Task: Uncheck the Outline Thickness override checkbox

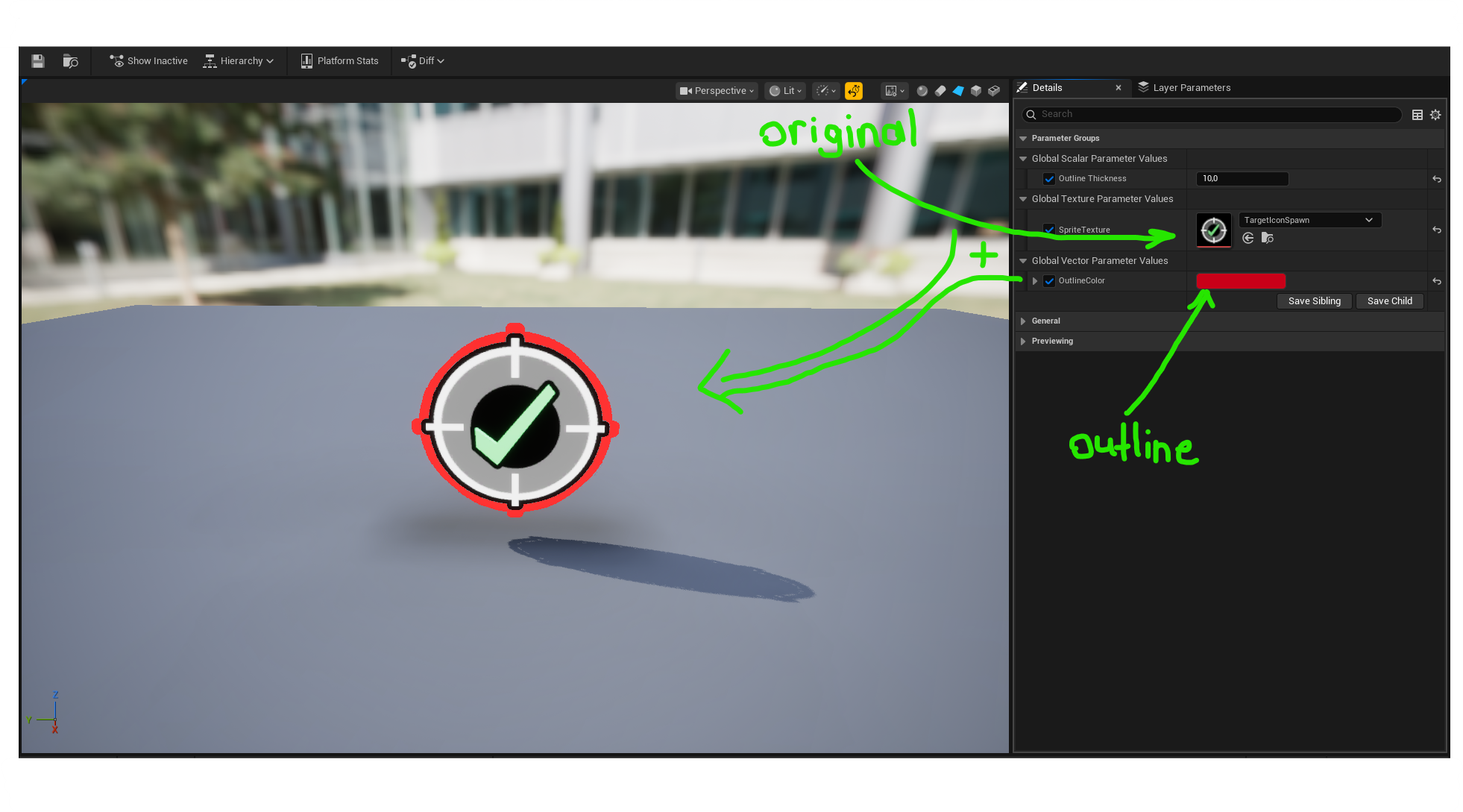Action: click(x=1049, y=179)
